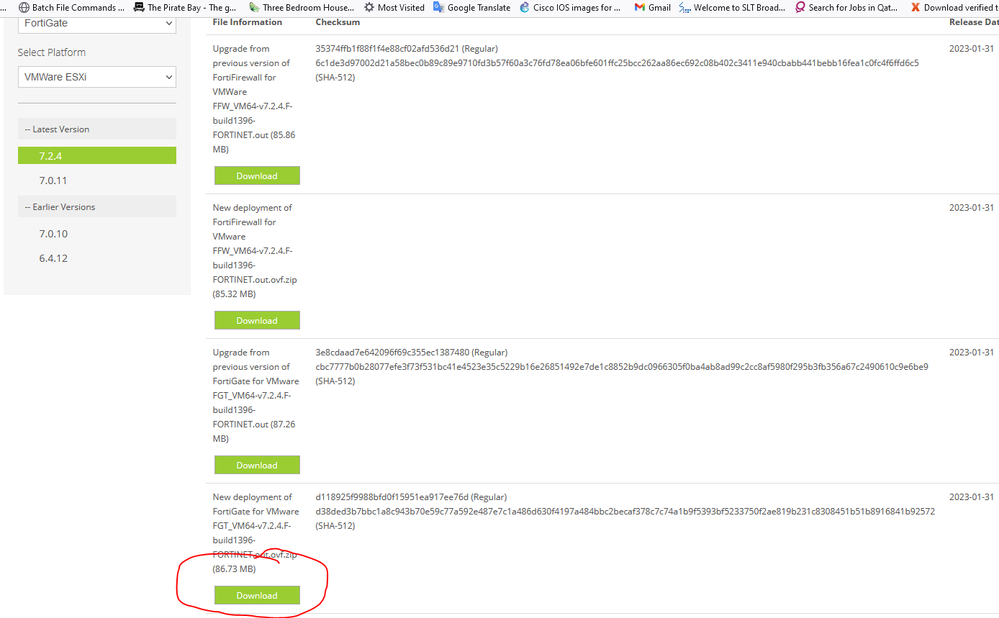999x618 pixels.
Task: Open the Download verified bookmark
Action: 954,8
